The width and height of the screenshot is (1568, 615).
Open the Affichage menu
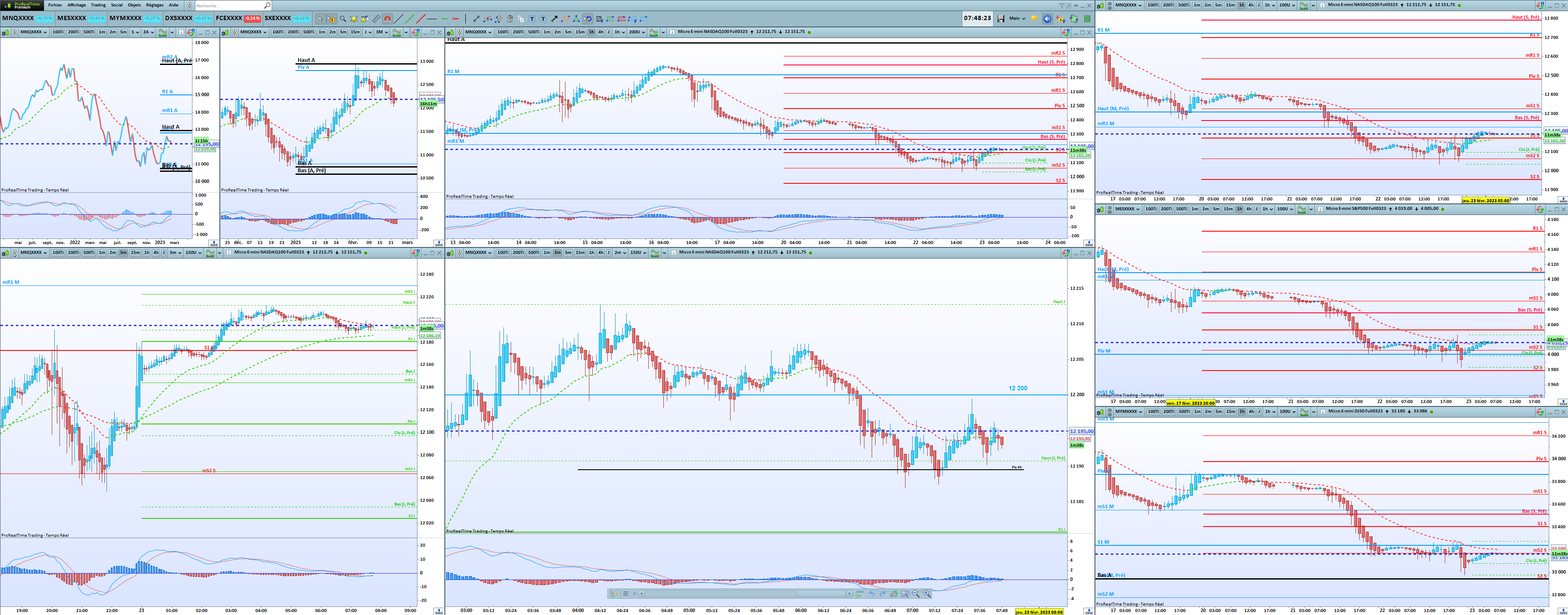[76, 5]
